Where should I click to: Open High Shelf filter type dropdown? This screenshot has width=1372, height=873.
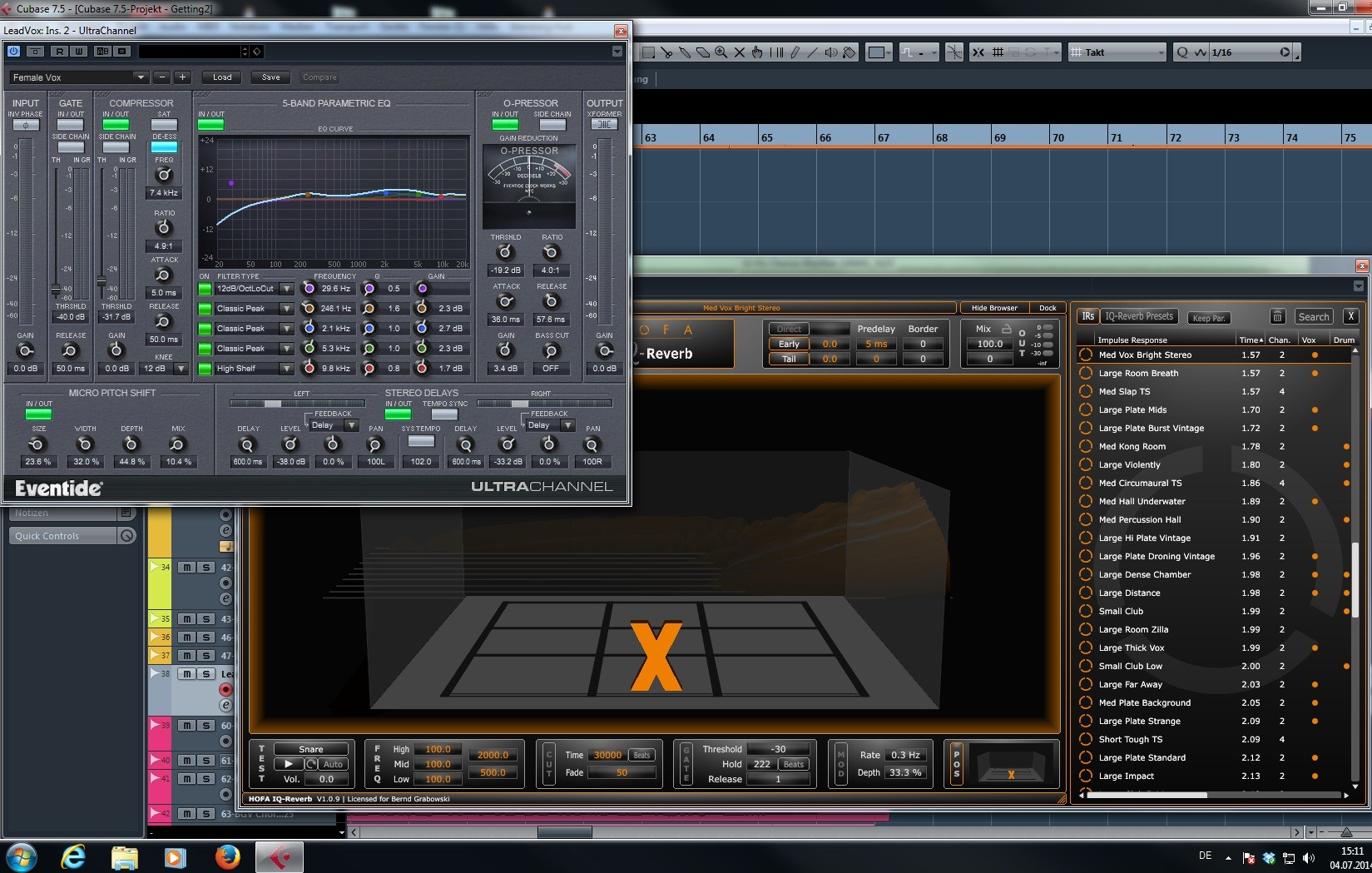tap(286, 369)
